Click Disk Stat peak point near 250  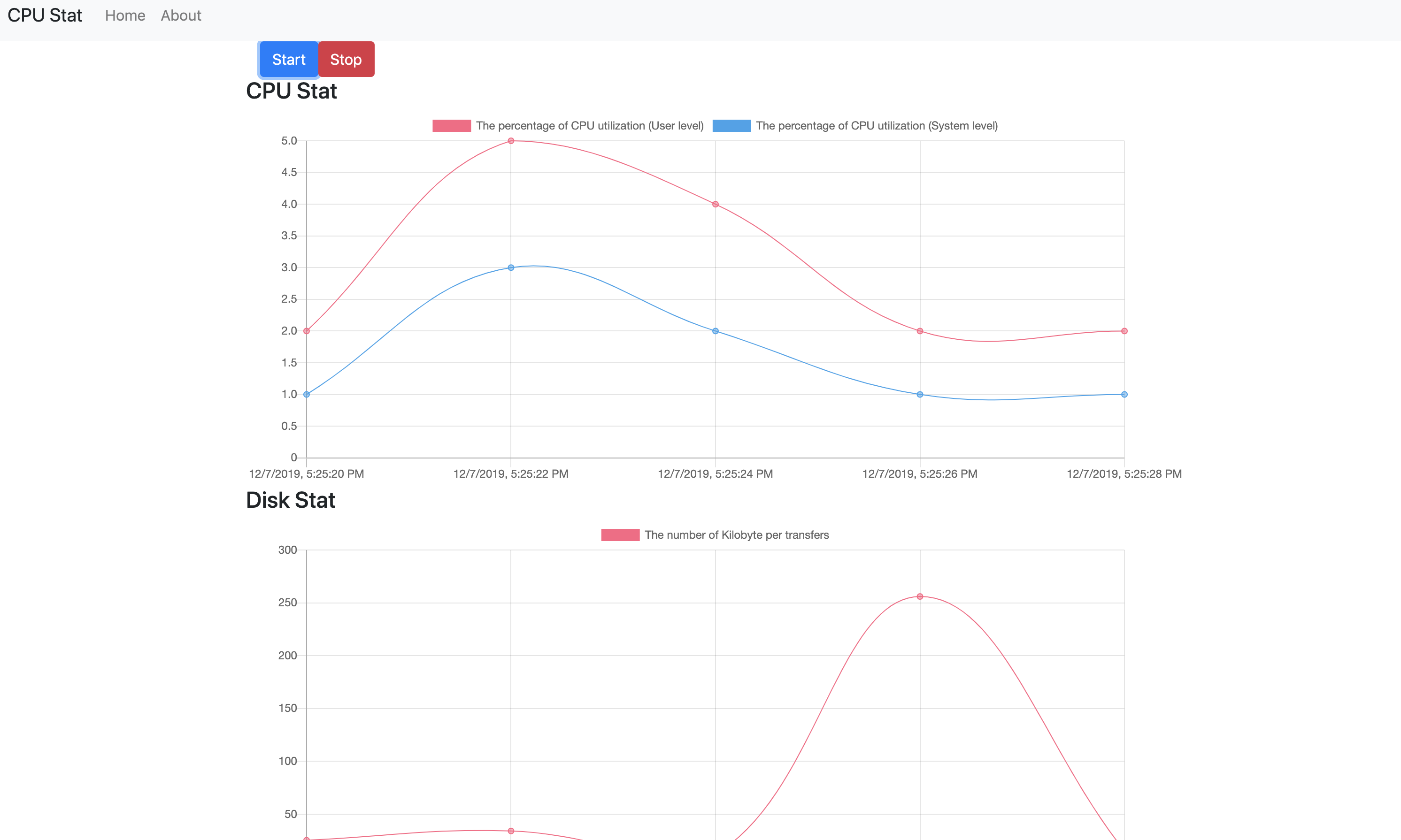920,596
